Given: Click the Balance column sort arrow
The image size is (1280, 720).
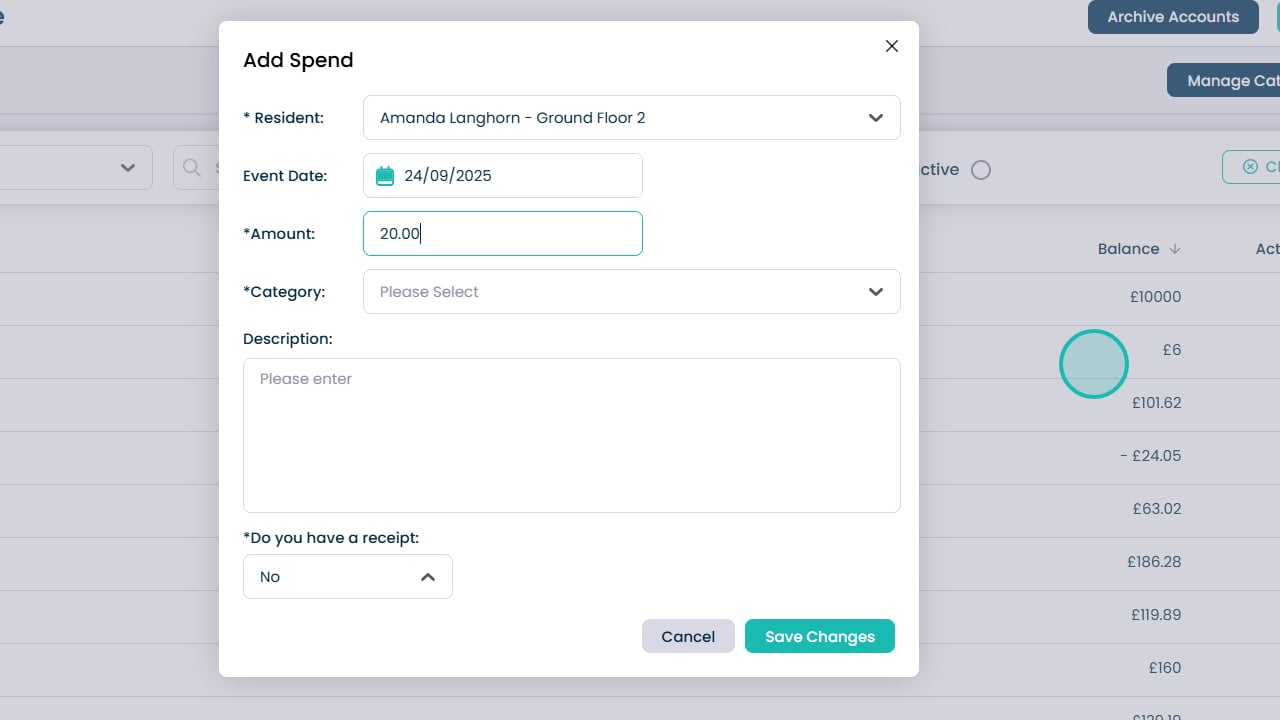Looking at the screenshot, I should point(1175,249).
